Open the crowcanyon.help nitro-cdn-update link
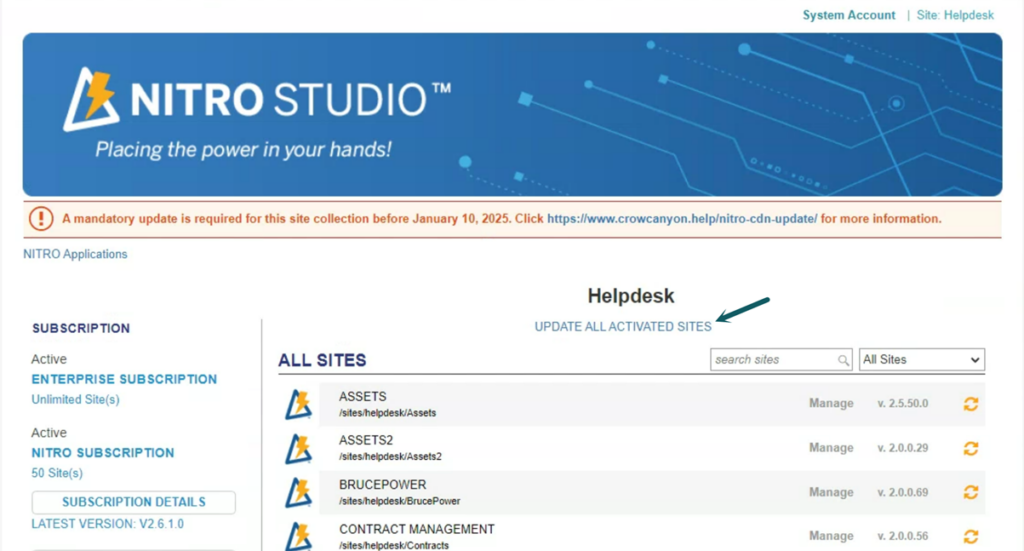 (x=682, y=219)
